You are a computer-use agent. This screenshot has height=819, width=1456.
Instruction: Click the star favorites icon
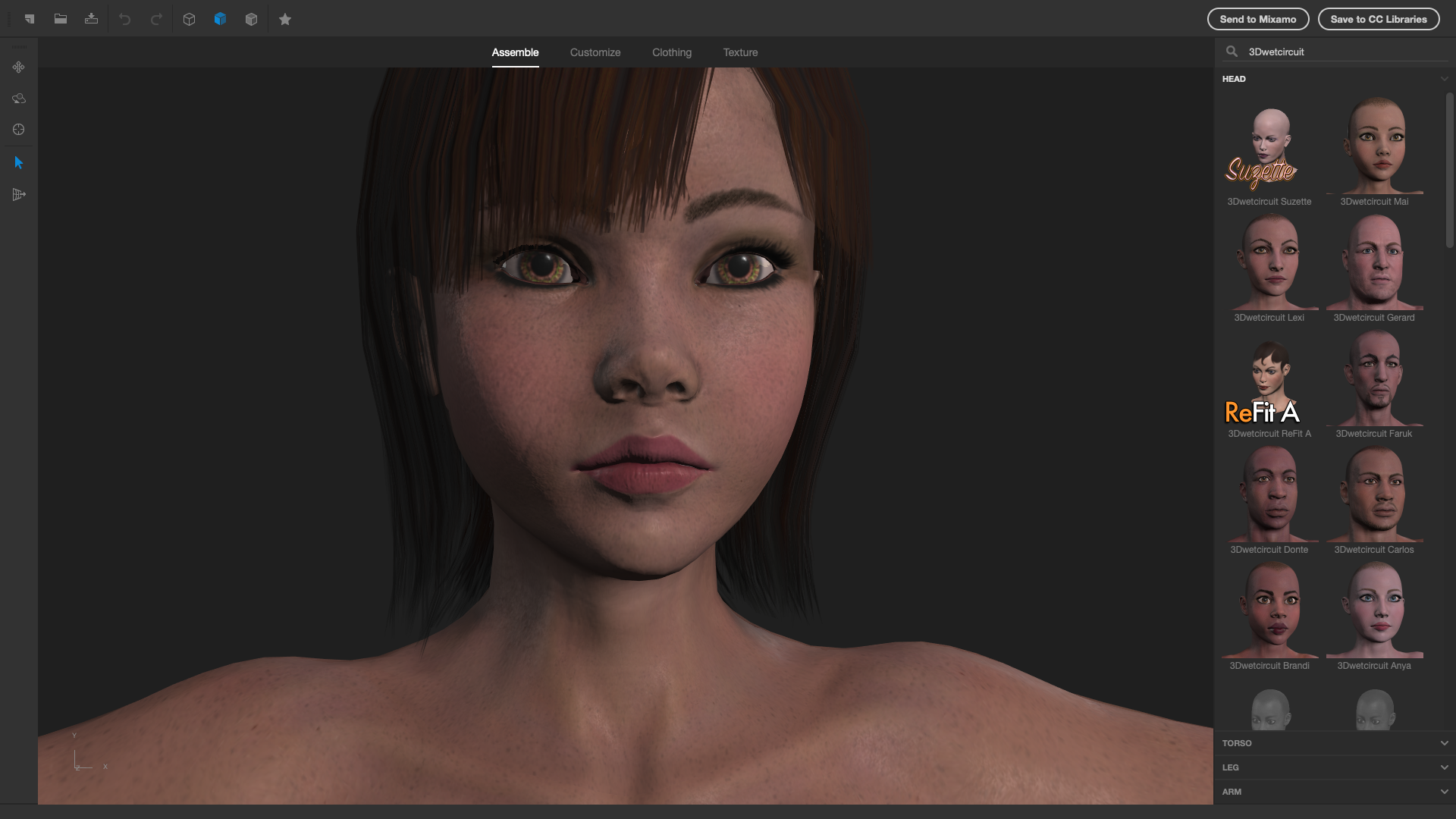285,19
